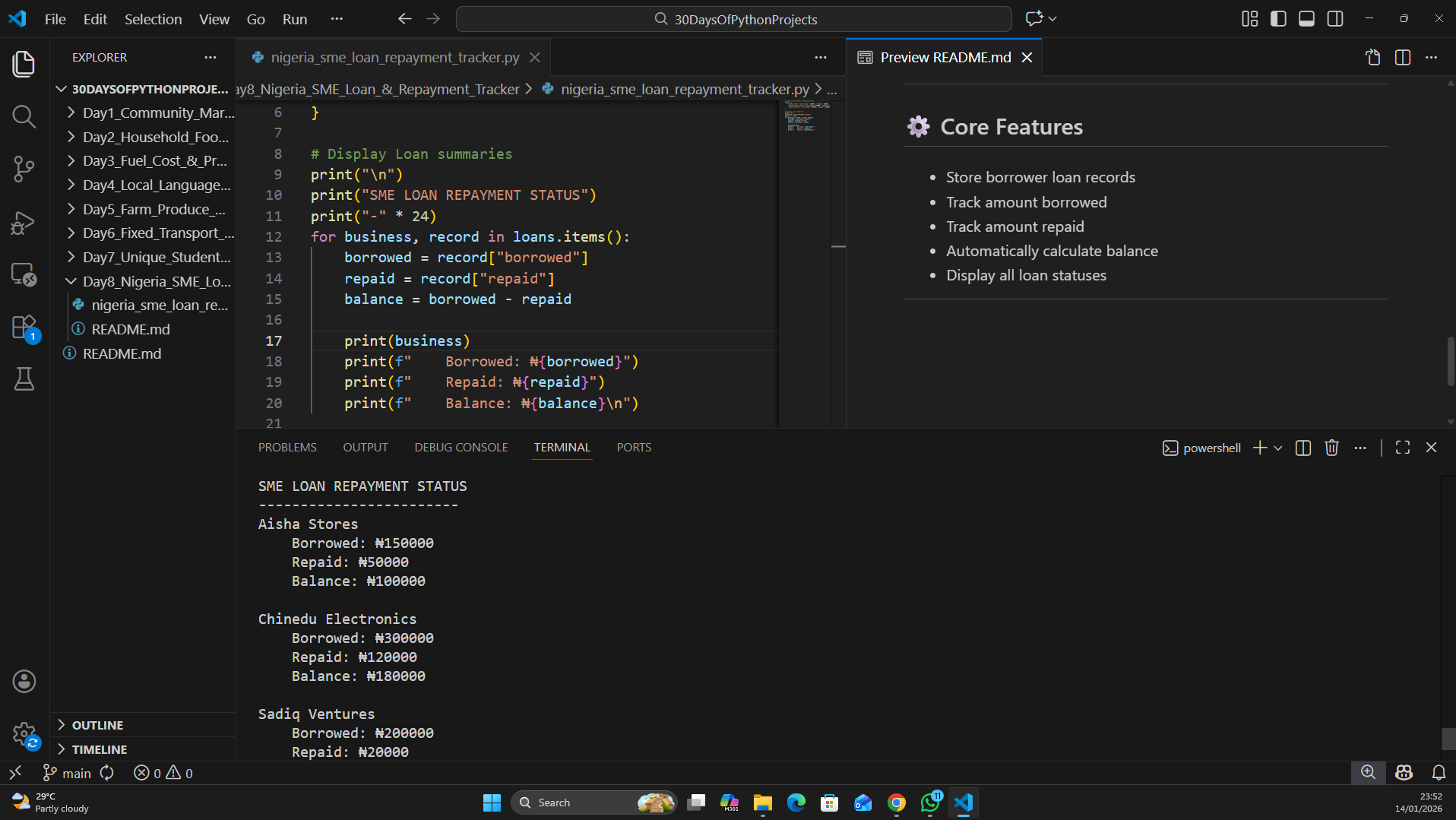Open the new terminal launch profile dropdown
Viewport: 1456px width, 820px height.
coord(1278,448)
